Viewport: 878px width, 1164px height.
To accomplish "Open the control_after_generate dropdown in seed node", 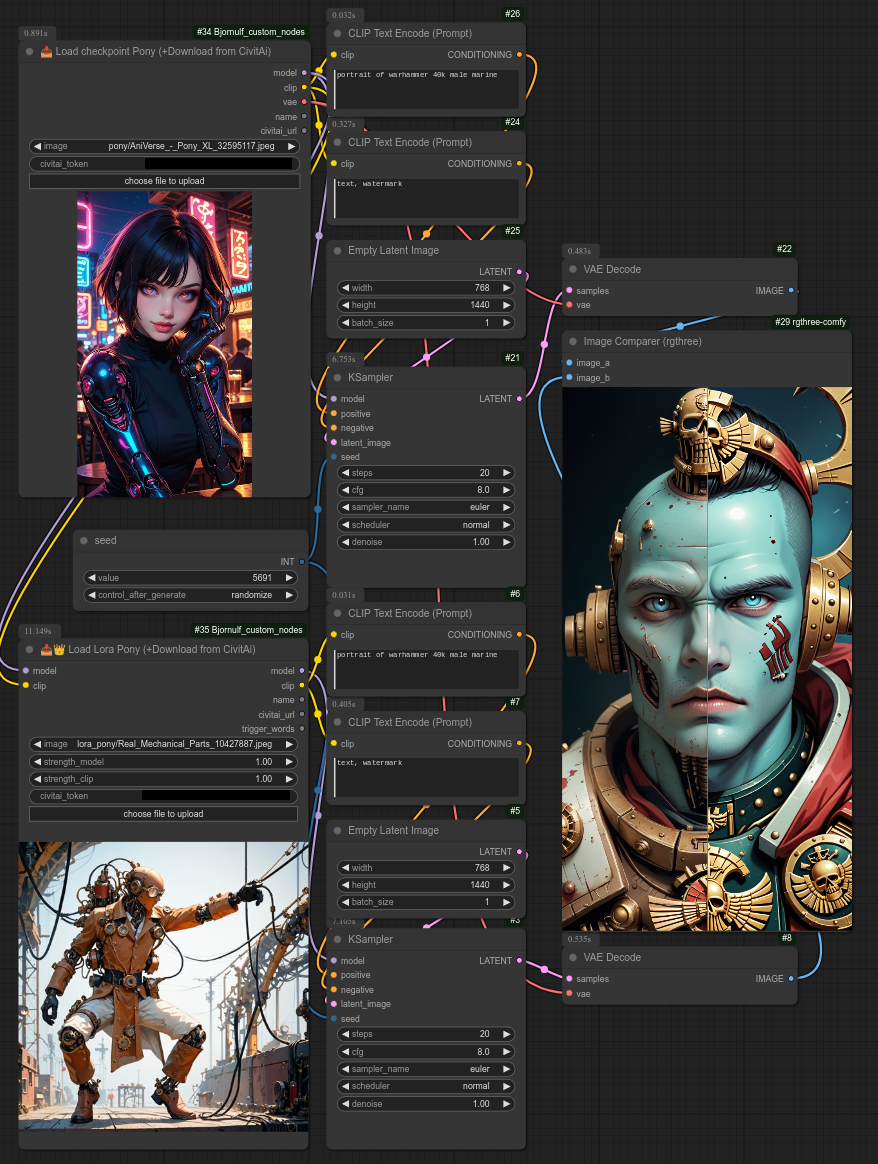I will 190,595.
